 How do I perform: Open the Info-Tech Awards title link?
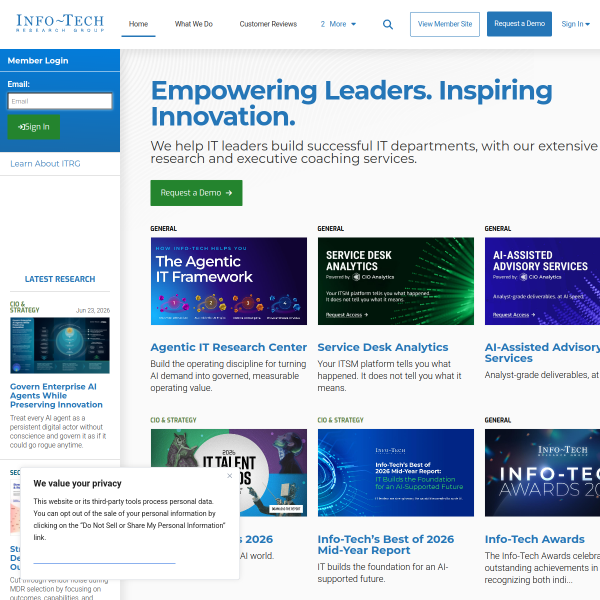pyautogui.click(x=535, y=539)
